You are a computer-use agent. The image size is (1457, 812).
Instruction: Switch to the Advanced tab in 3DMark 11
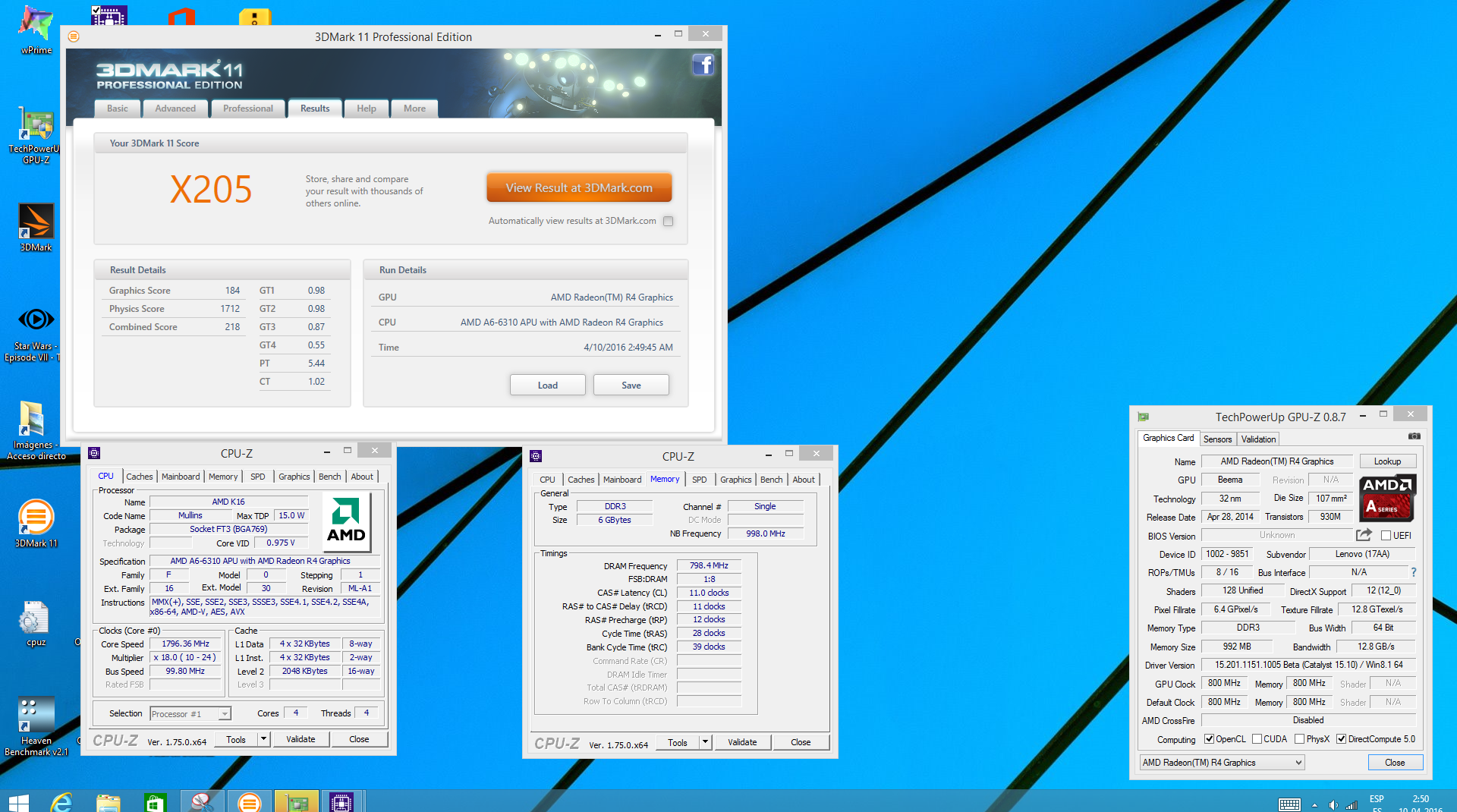[x=175, y=109]
